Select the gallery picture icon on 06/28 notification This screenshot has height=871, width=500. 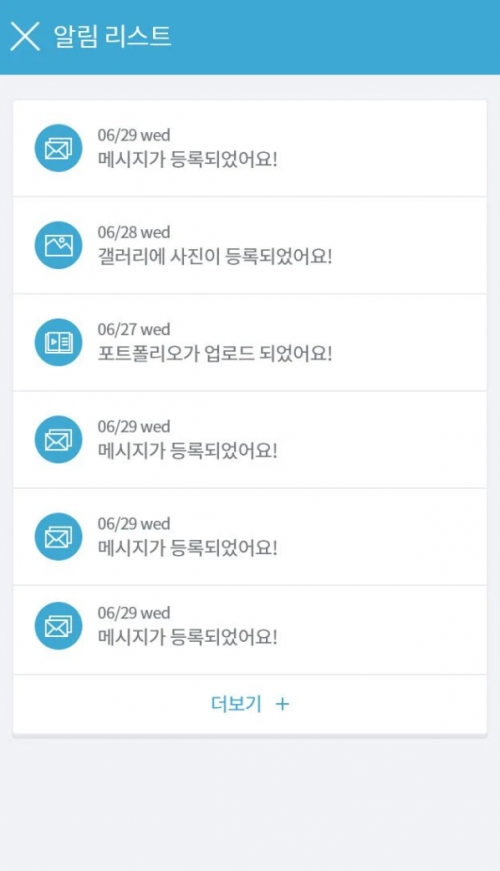click(58, 245)
